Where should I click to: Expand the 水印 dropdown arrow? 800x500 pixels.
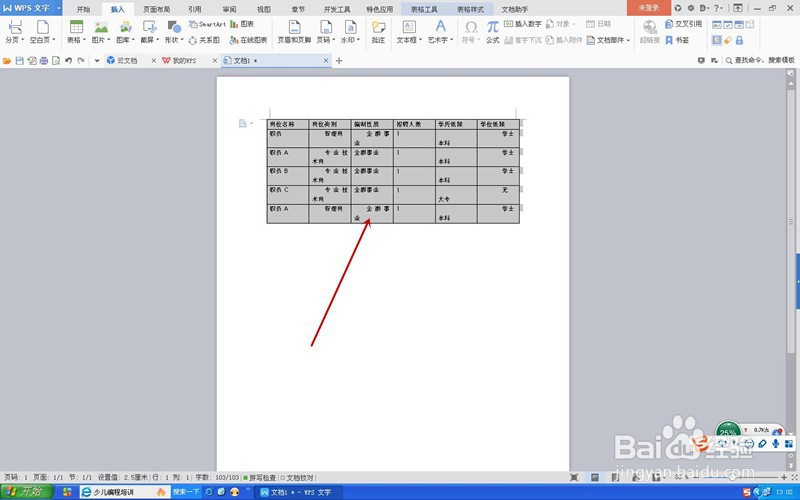point(359,40)
